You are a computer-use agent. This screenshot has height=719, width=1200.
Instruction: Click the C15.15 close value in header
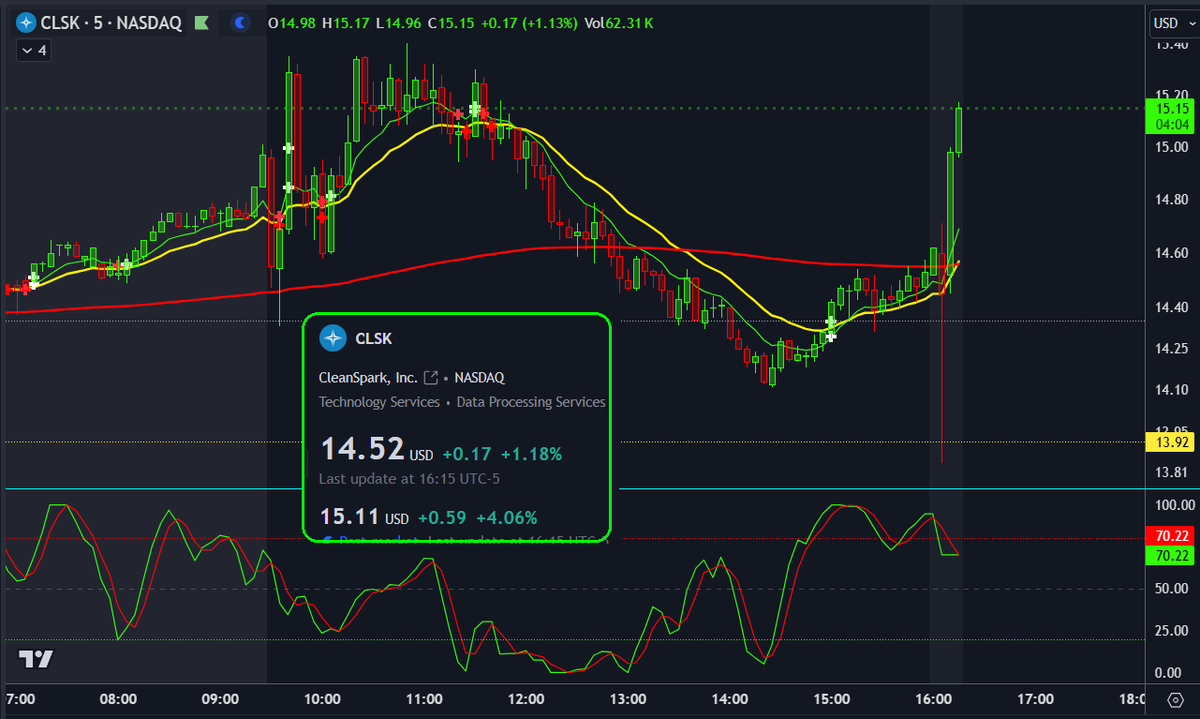click(x=449, y=22)
